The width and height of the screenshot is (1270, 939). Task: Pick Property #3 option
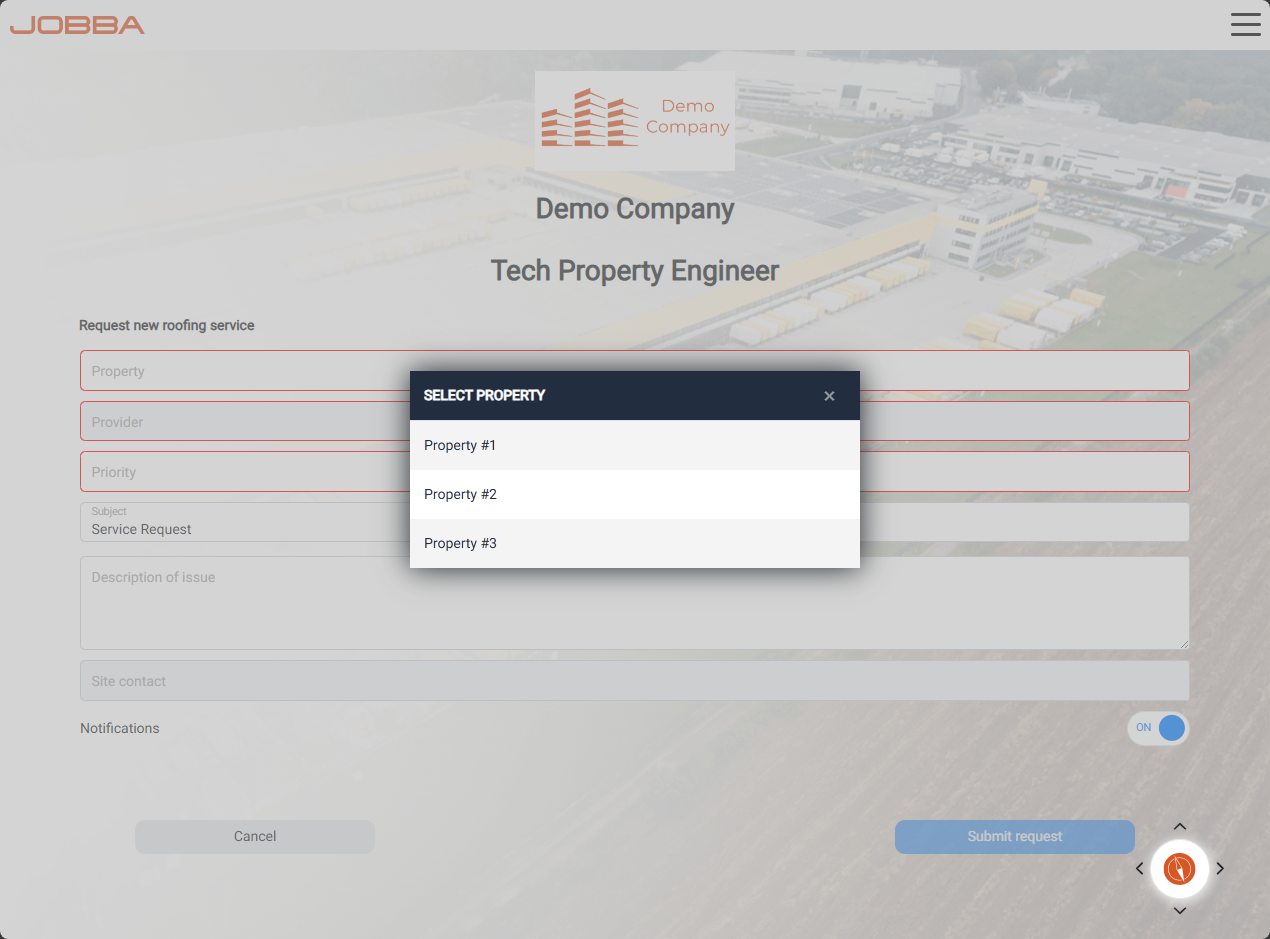coord(634,543)
